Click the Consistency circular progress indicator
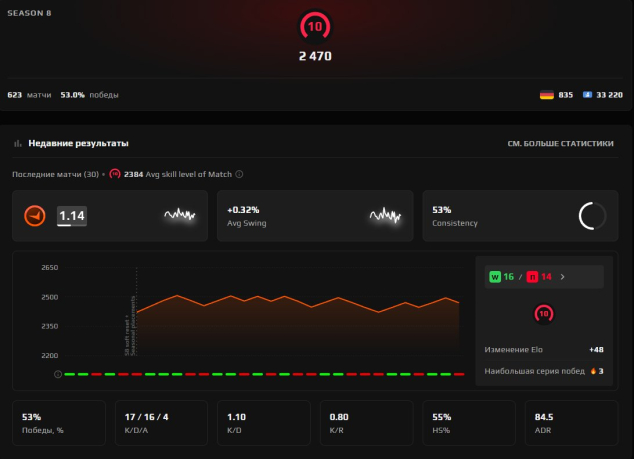The image size is (634, 459). (592, 216)
